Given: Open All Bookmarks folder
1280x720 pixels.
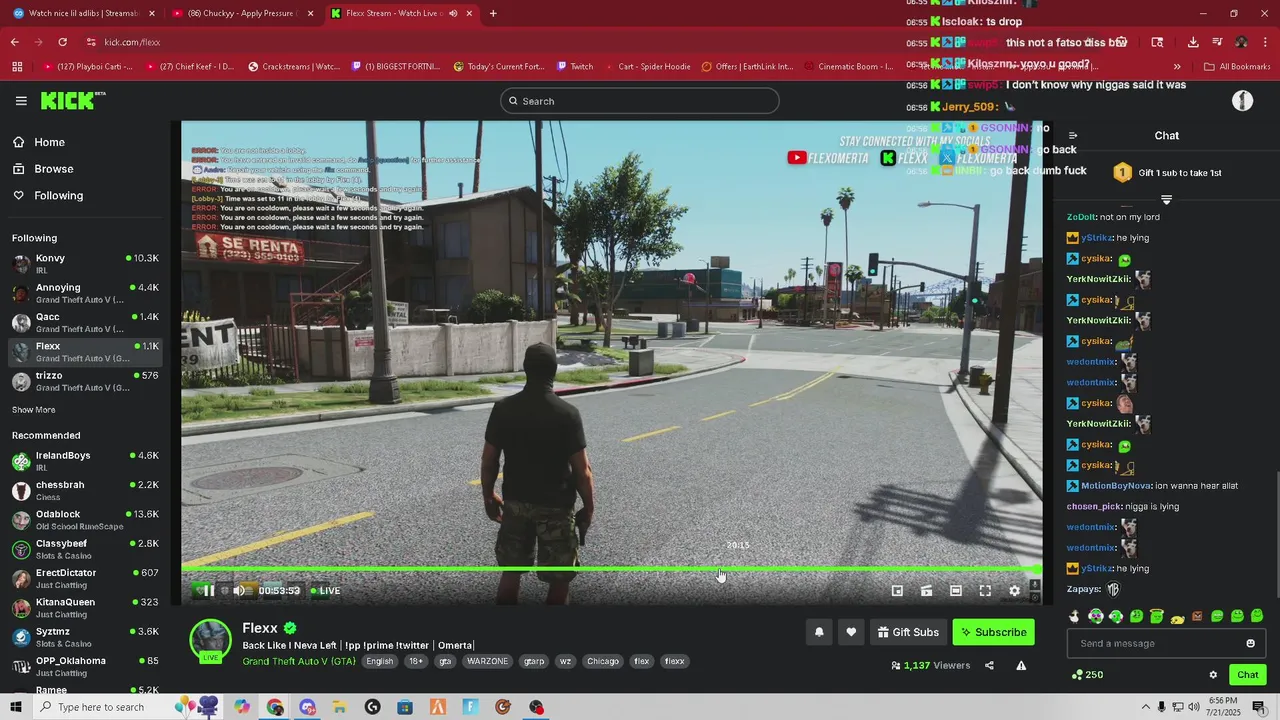Looking at the screenshot, I should pyautogui.click(x=1238, y=67).
